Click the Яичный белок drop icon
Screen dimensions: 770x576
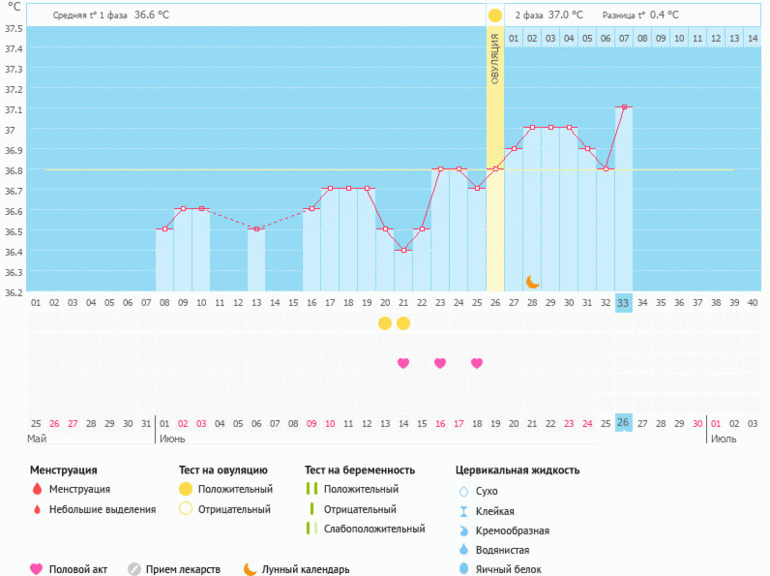click(462, 569)
